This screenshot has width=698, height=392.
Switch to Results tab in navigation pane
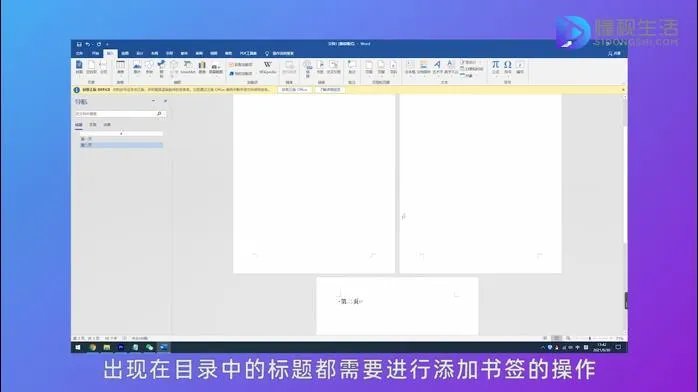point(107,125)
